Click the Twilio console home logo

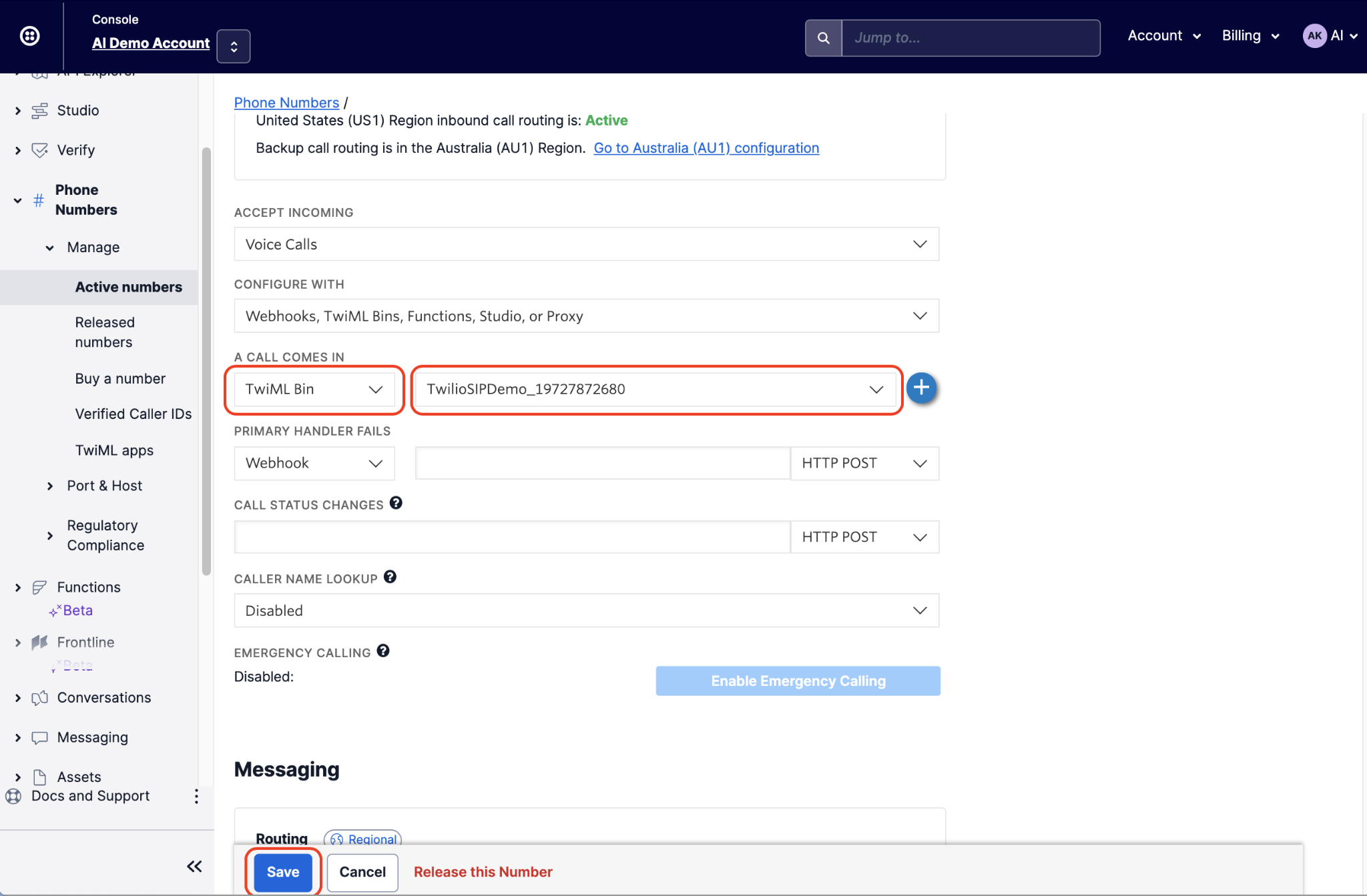click(30, 36)
